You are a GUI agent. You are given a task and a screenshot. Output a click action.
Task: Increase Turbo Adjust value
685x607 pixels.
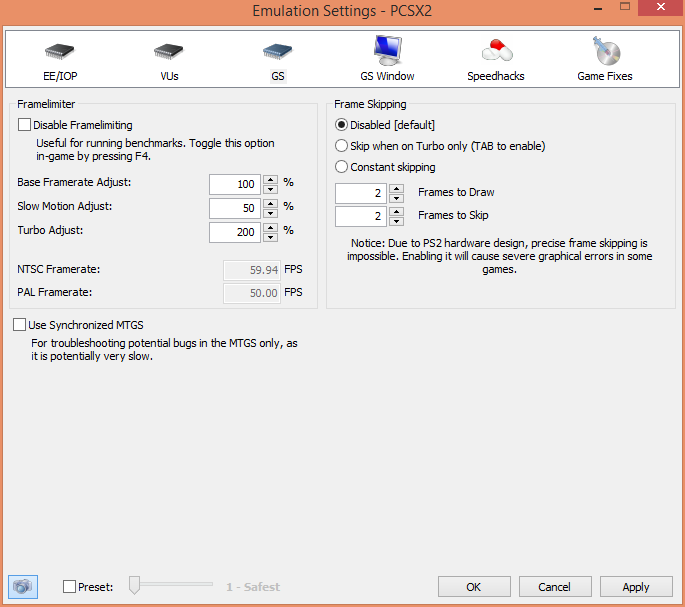(271, 227)
